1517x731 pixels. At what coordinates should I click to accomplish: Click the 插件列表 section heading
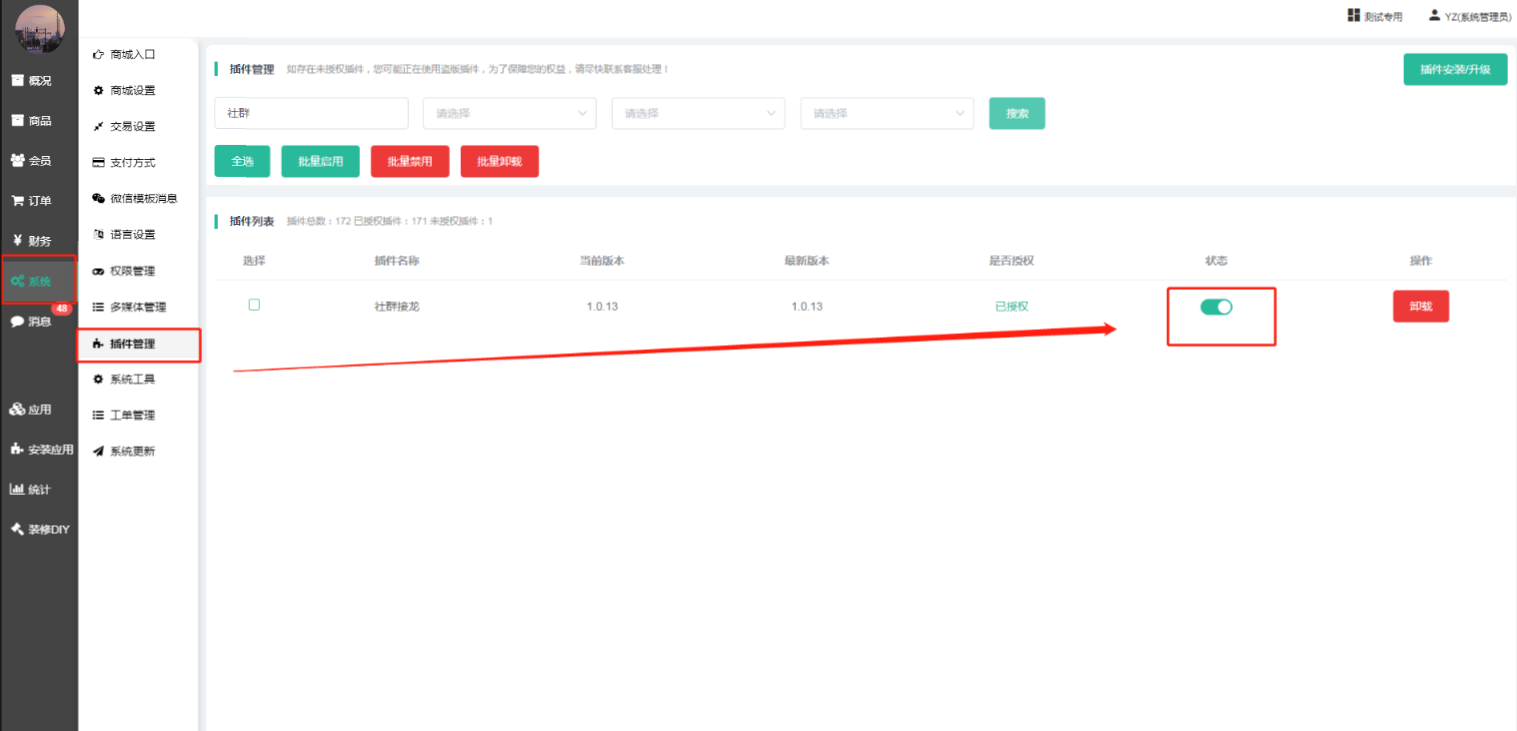tap(252, 221)
